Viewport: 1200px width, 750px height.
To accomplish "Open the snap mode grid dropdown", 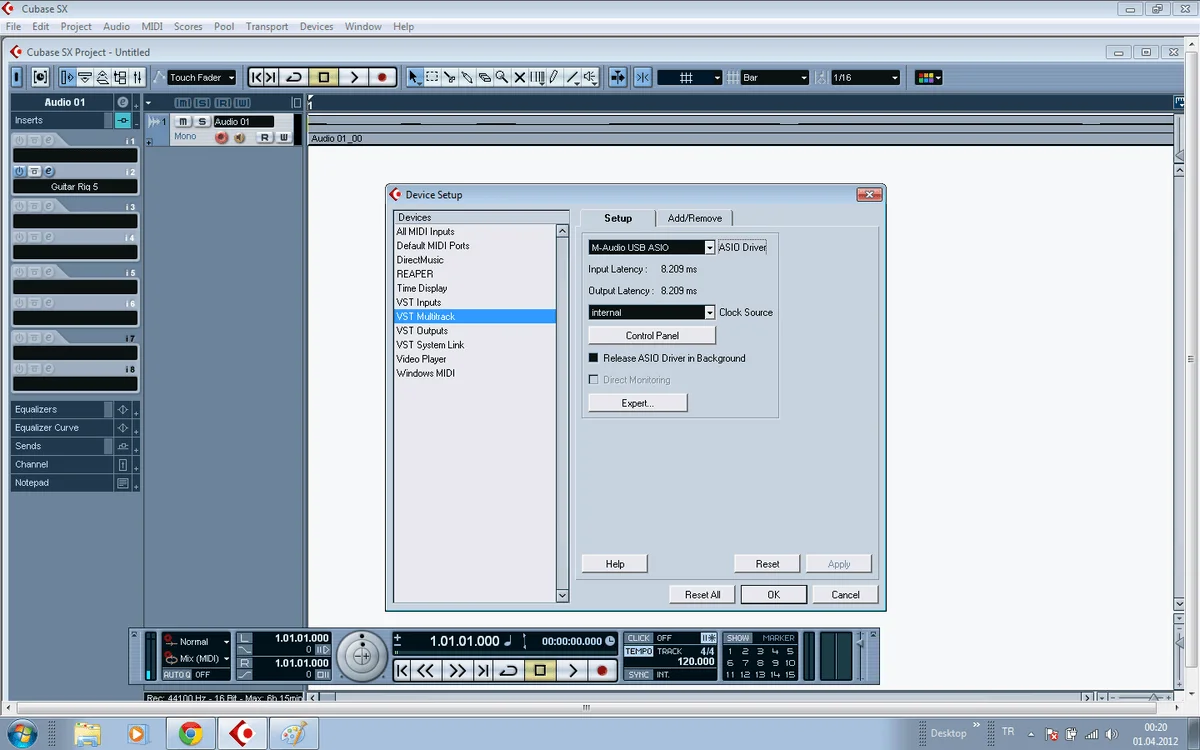I will [x=688, y=77].
